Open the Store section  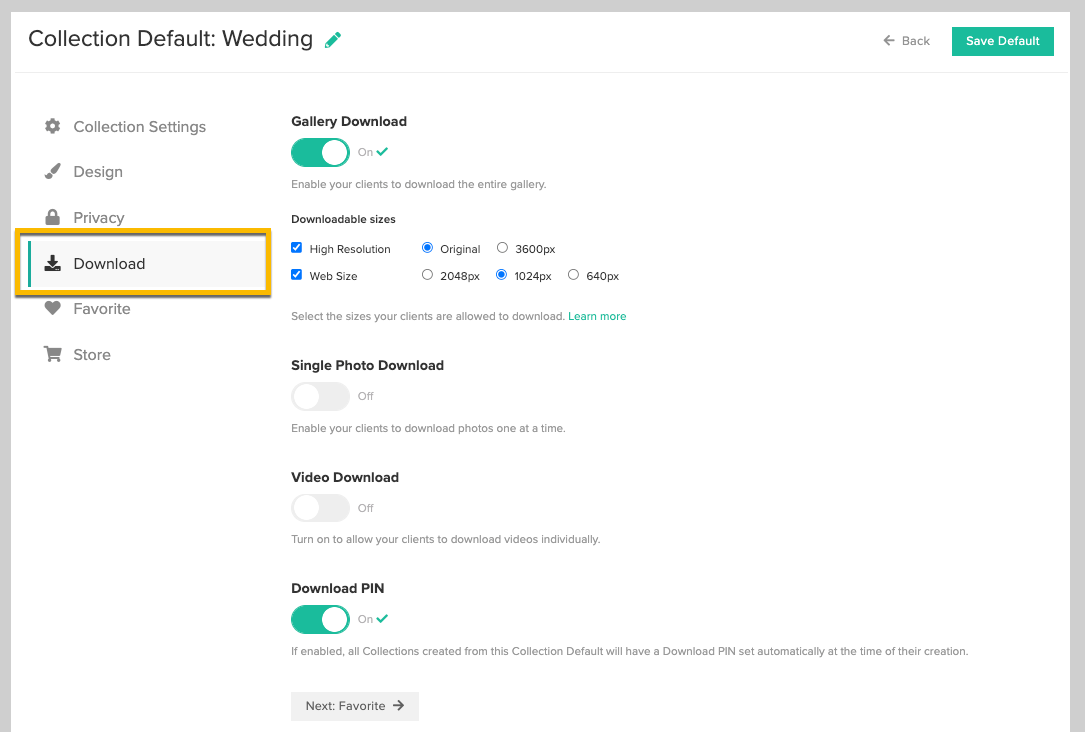click(92, 354)
